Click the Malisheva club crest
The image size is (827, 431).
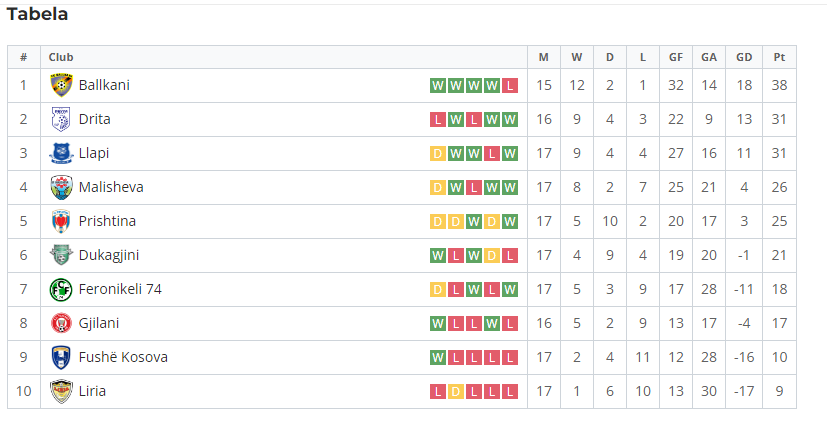(61, 187)
